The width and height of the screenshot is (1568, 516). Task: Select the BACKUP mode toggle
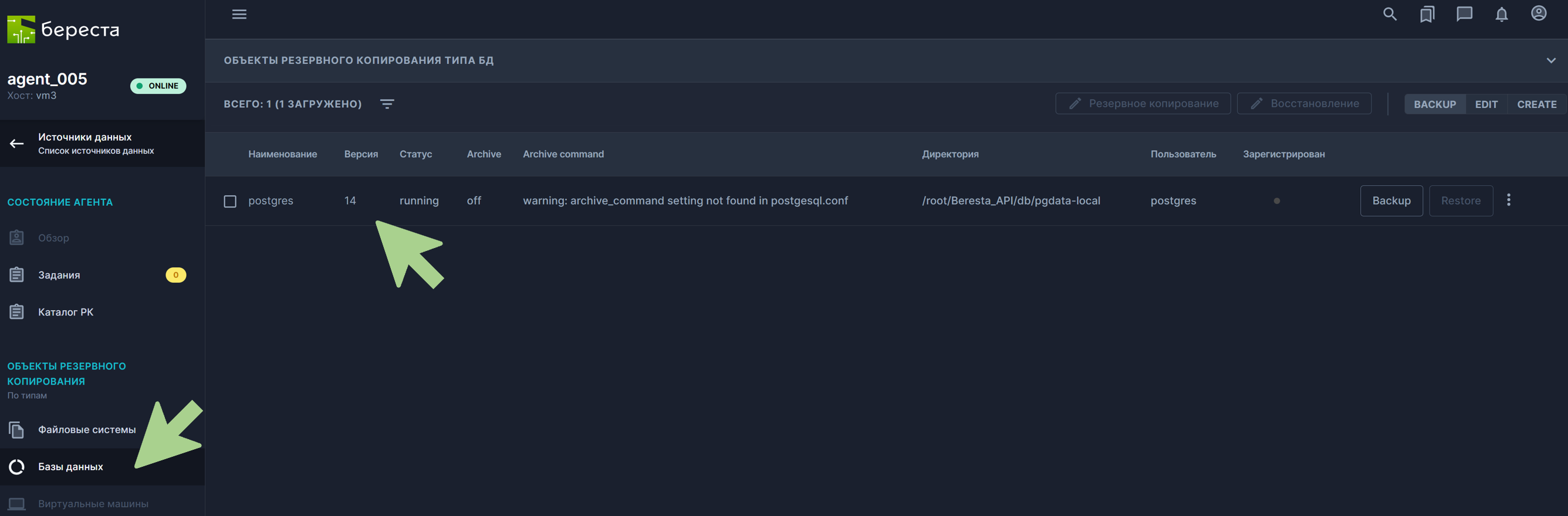coord(1435,104)
